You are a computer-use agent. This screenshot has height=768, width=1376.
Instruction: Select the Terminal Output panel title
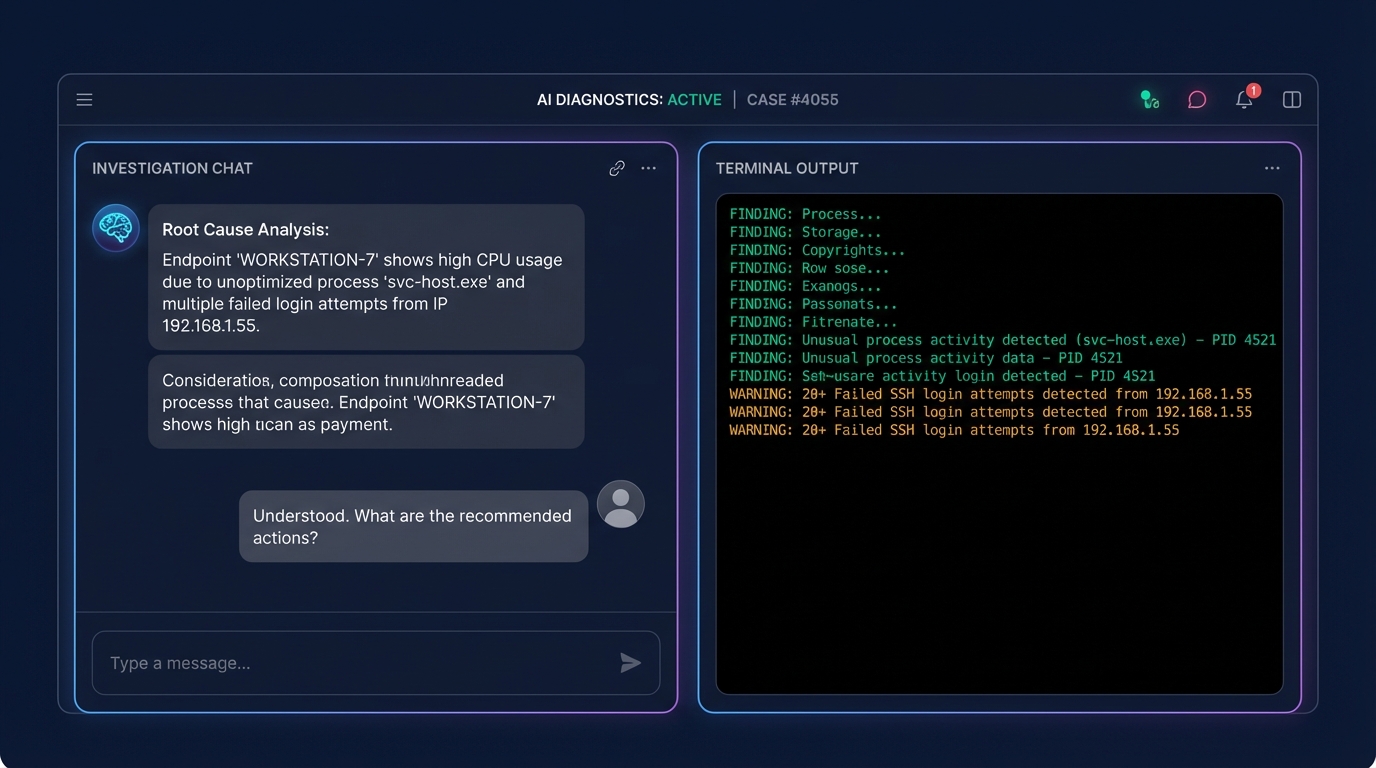click(x=786, y=168)
